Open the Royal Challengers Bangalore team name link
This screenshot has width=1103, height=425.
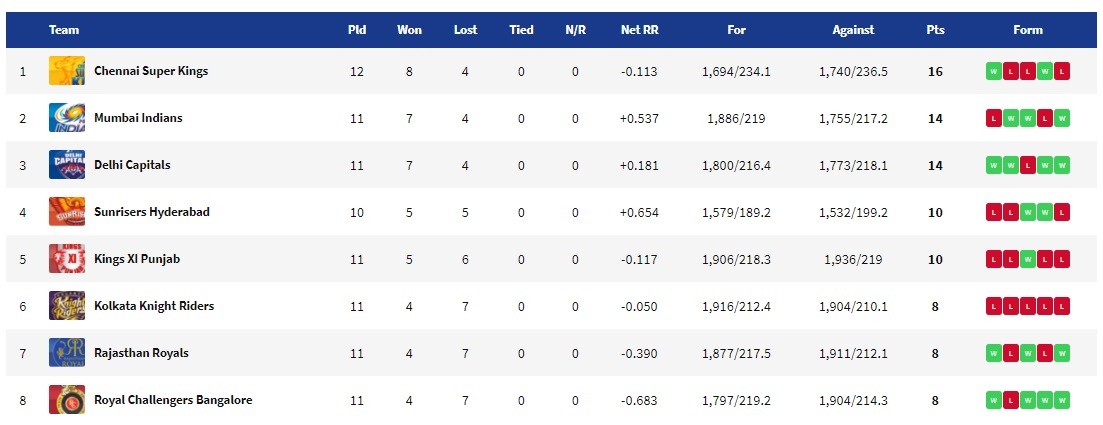(173, 400)
